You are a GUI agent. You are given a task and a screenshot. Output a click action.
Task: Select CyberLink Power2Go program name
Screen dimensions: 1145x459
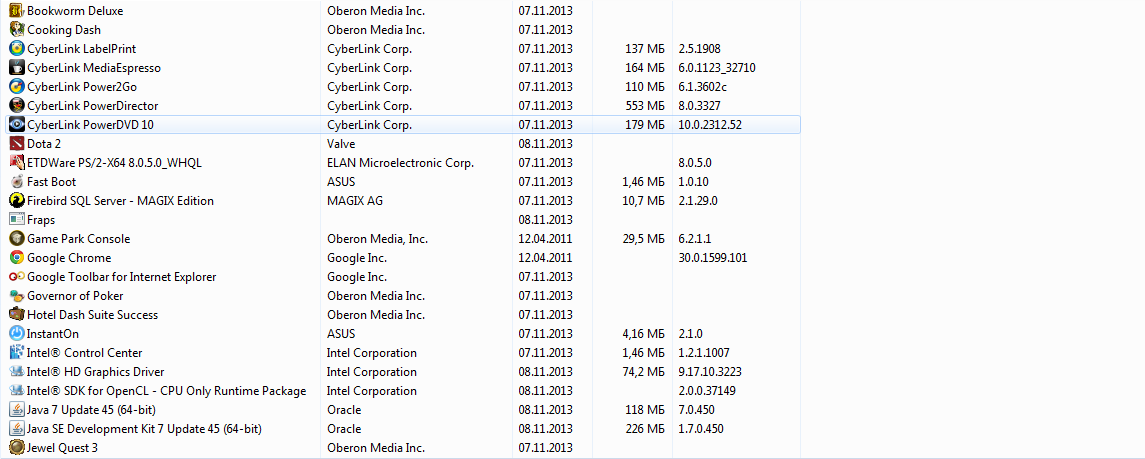coord(83,87)
